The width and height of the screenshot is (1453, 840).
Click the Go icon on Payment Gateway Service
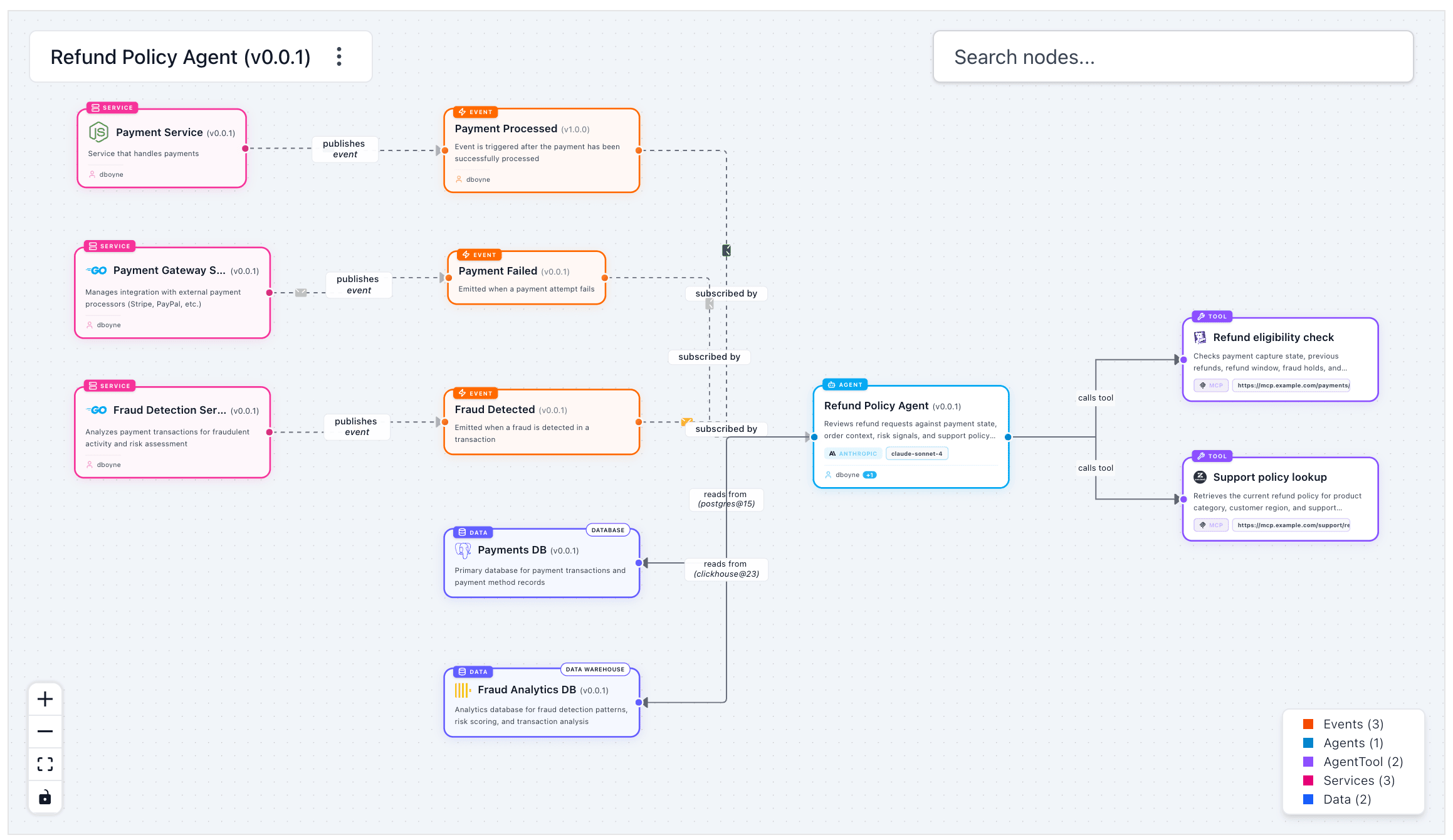97,271
